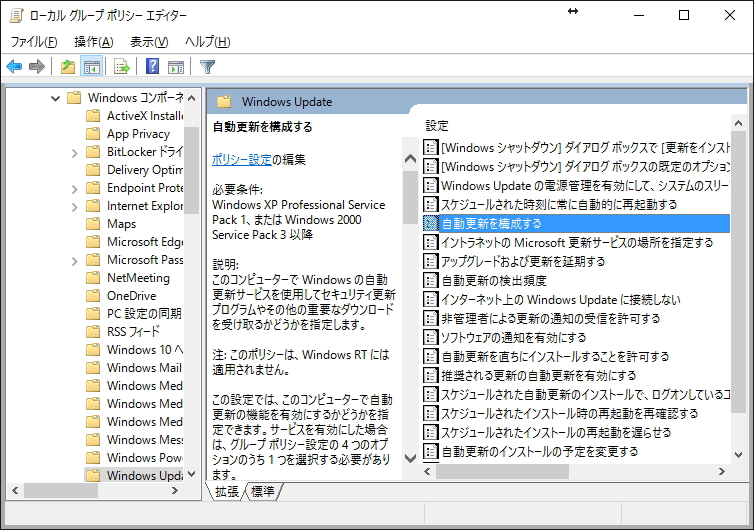The height and width of the screenshot is (530, 754).
Task: Expand the Endpoint Protection tree node
Action: point(75,189)
